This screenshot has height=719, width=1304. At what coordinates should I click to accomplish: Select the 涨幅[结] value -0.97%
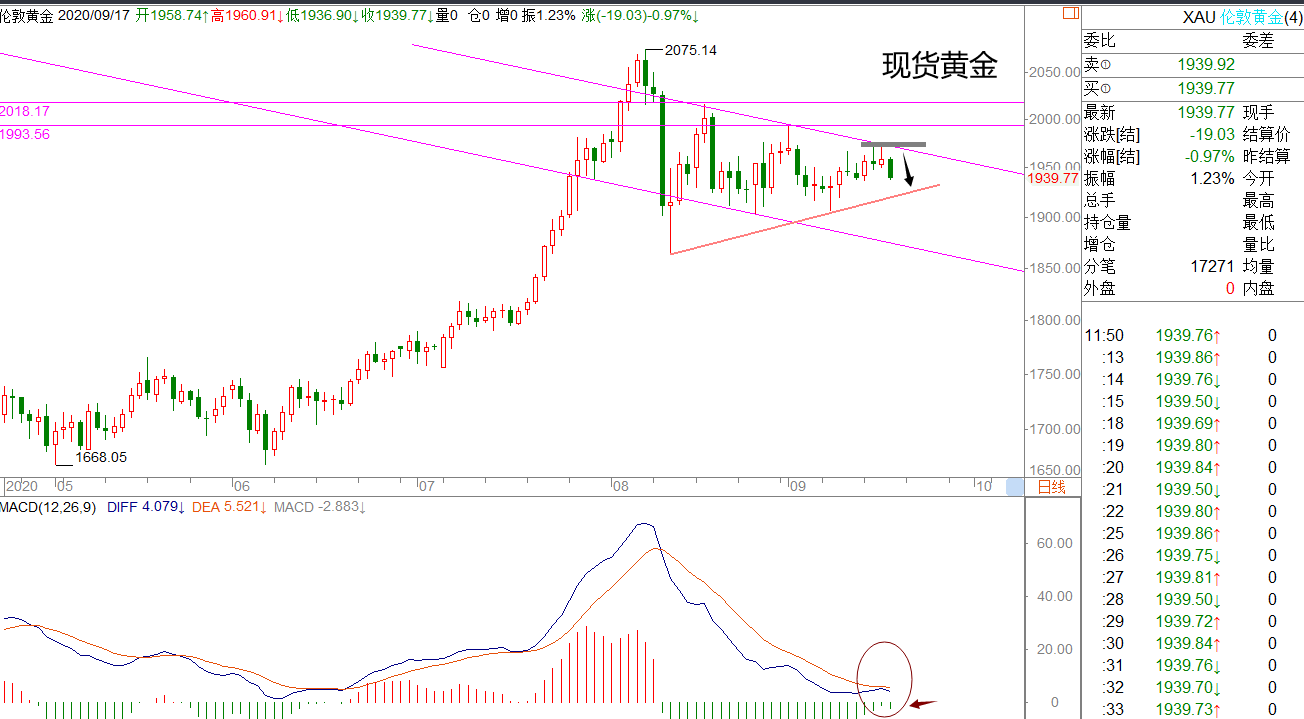(x=1208, y=157)
